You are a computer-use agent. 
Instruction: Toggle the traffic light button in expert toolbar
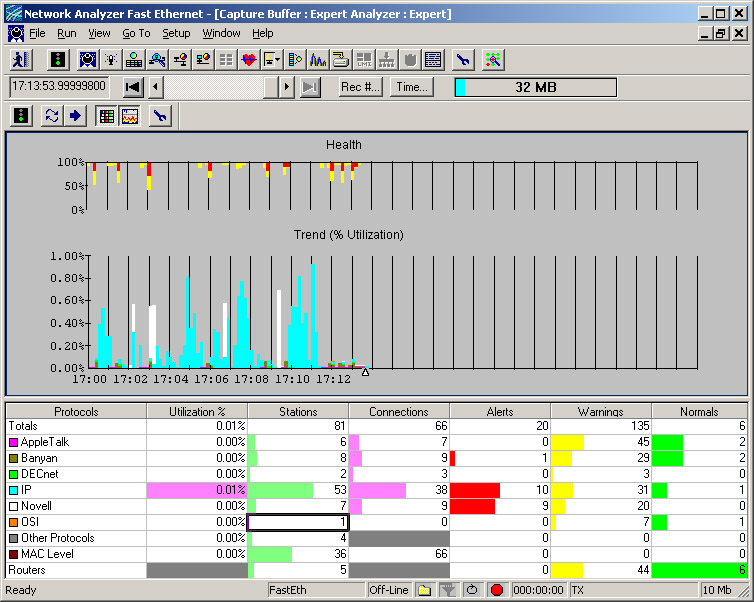(20, 116)
